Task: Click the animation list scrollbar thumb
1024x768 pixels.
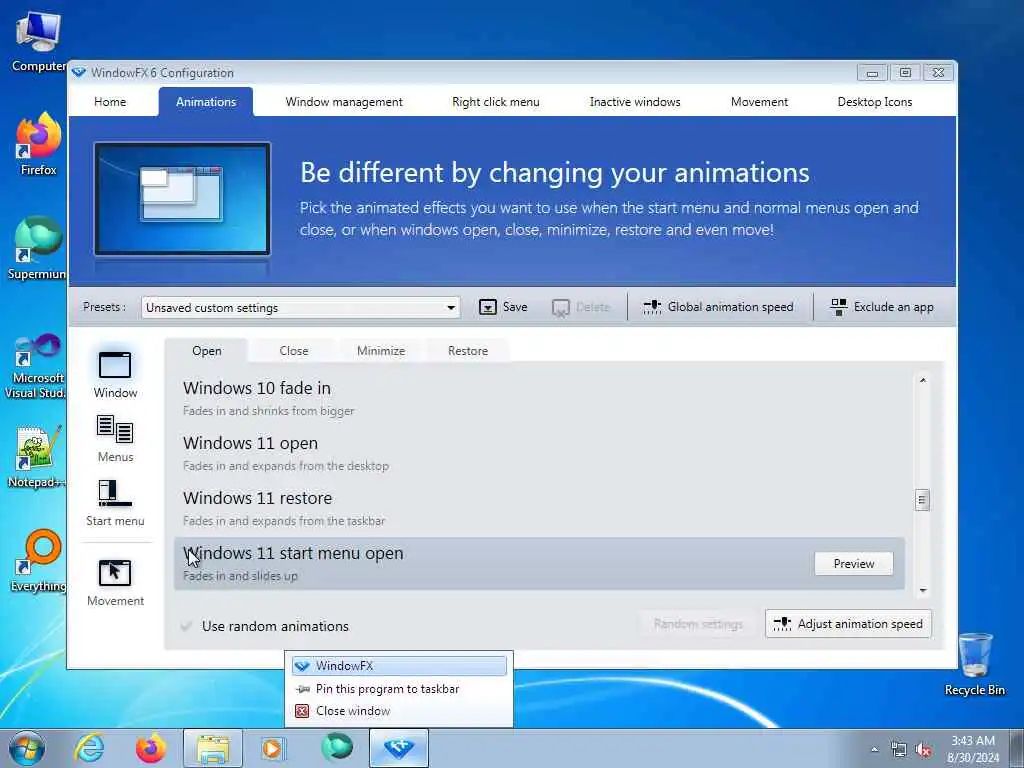Action: click(922, 500)
